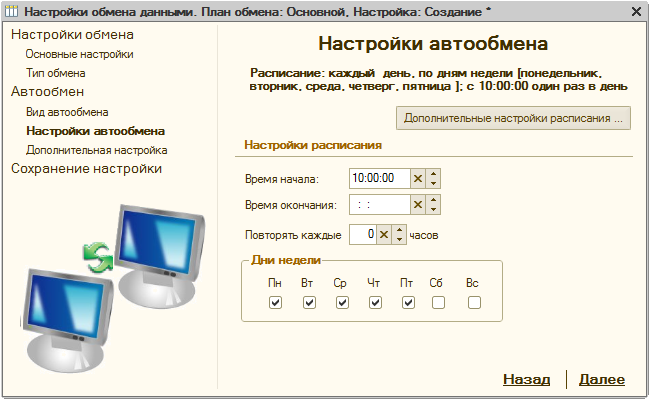Increase Повторять каждые hours with up arrow
This screenshot has height=399, width=649.
coord(399,230)
